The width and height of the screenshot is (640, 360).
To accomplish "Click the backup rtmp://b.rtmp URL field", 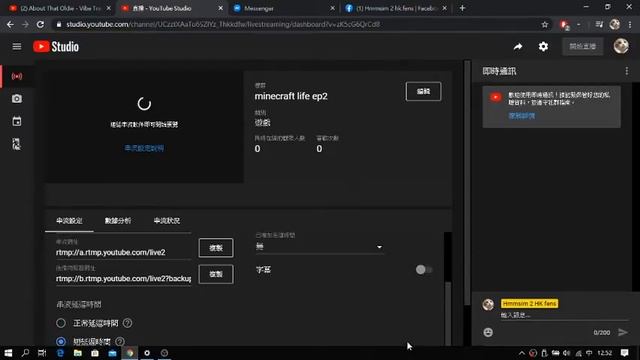I will coord(123,278).
